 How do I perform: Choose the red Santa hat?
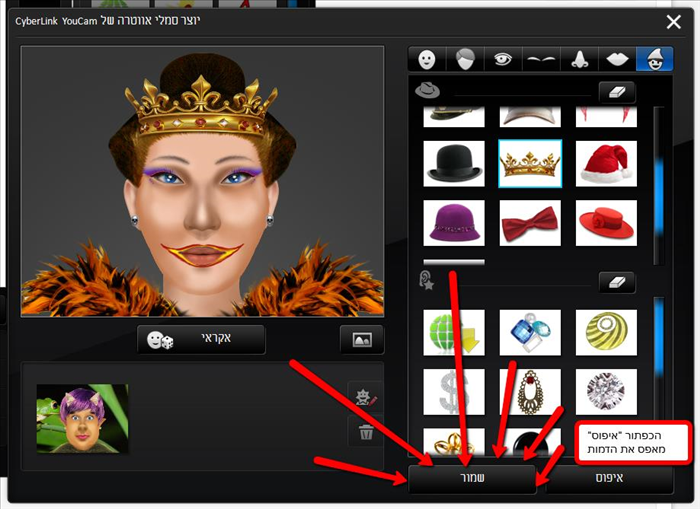[x=606, y=163]
